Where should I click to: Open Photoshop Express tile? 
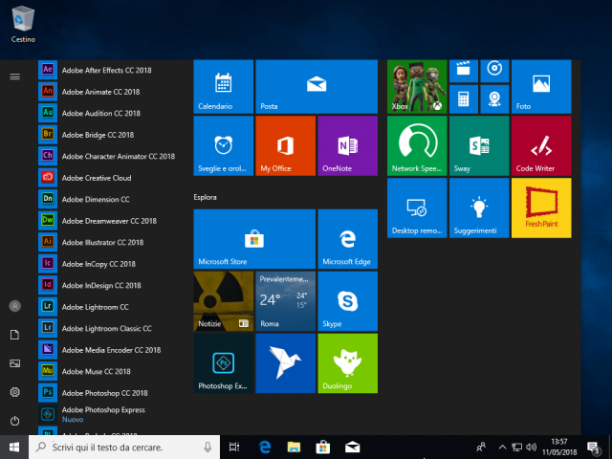pyautogui.click(x=223, y=363)
